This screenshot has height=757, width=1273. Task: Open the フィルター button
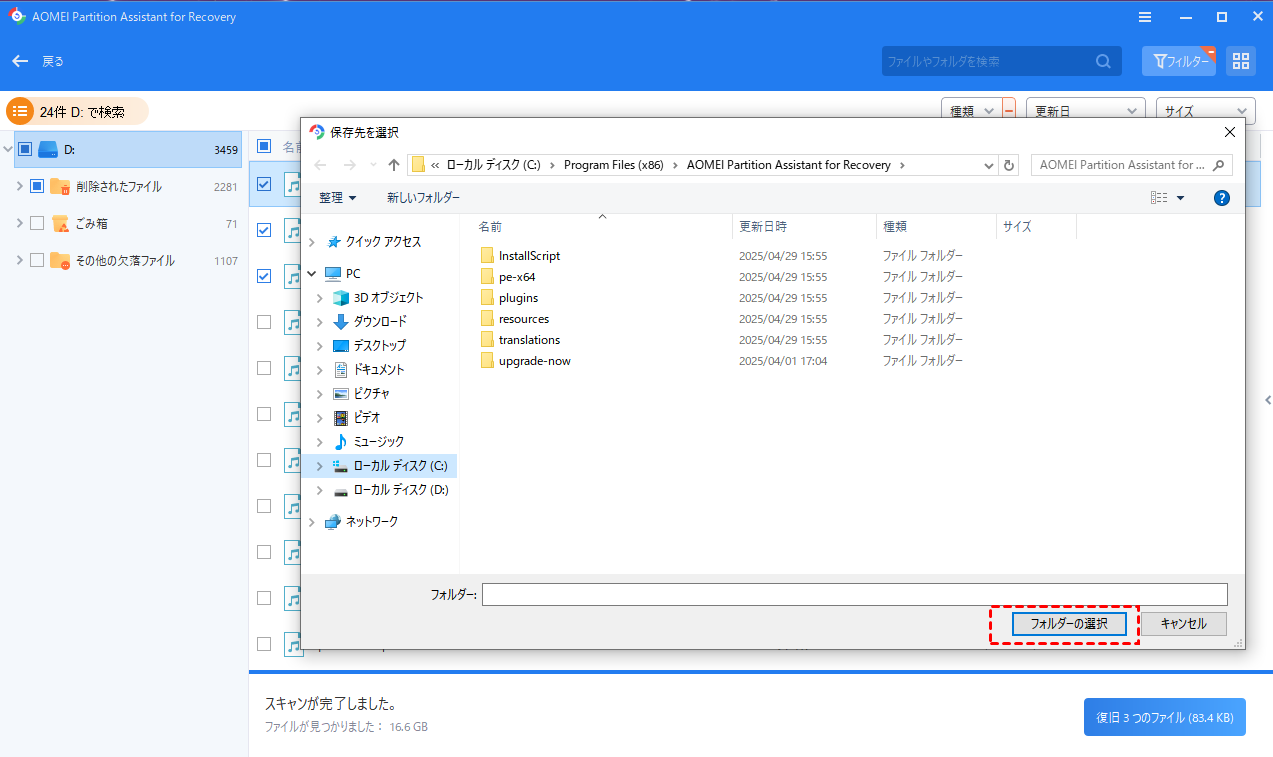click(x=1180, y=61)
